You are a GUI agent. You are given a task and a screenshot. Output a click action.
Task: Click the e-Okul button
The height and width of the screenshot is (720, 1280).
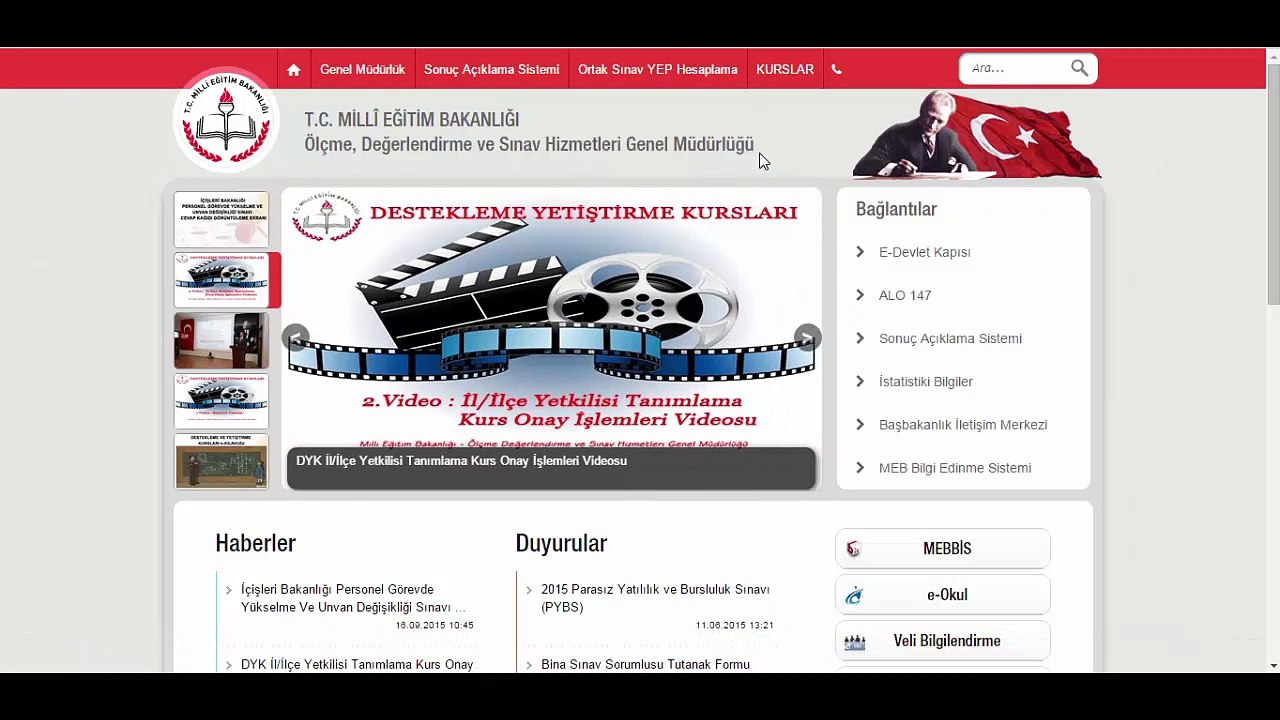tap(943, 595)
